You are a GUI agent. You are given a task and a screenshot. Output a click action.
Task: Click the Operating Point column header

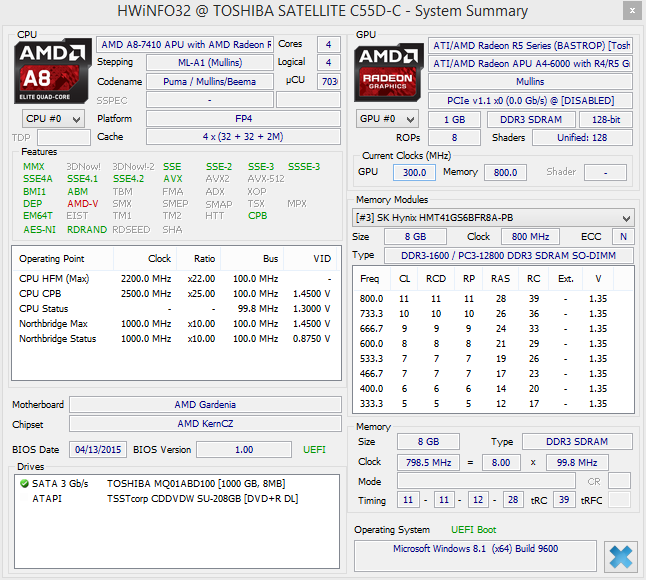click(63, 259)
